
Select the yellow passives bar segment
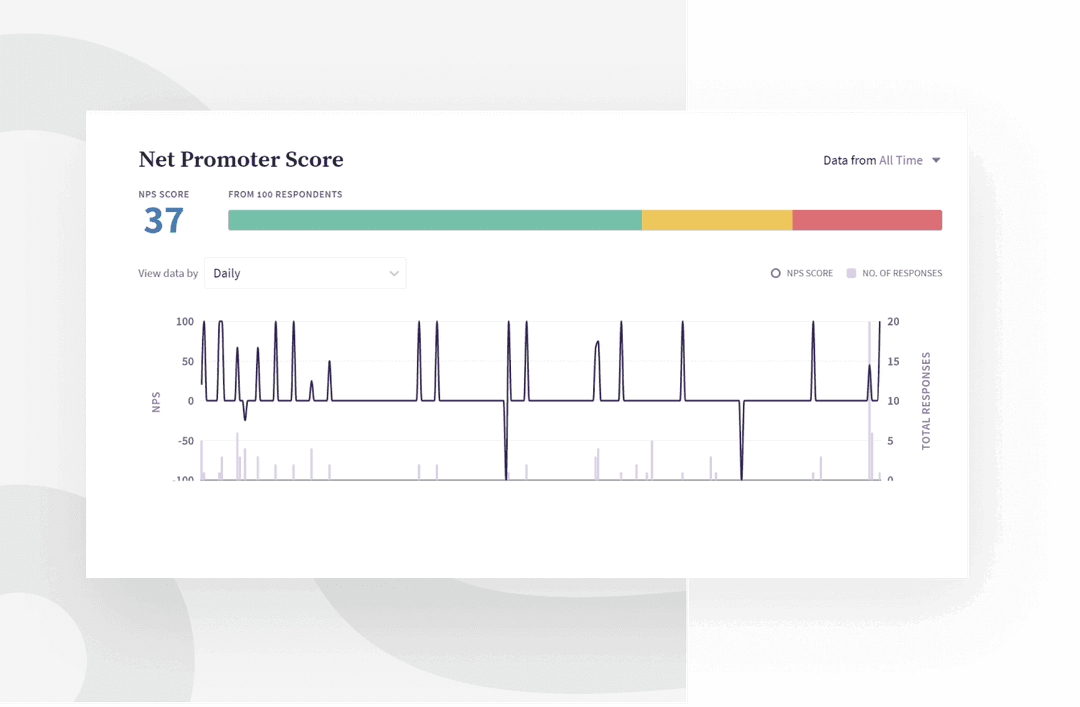point(717,220)
